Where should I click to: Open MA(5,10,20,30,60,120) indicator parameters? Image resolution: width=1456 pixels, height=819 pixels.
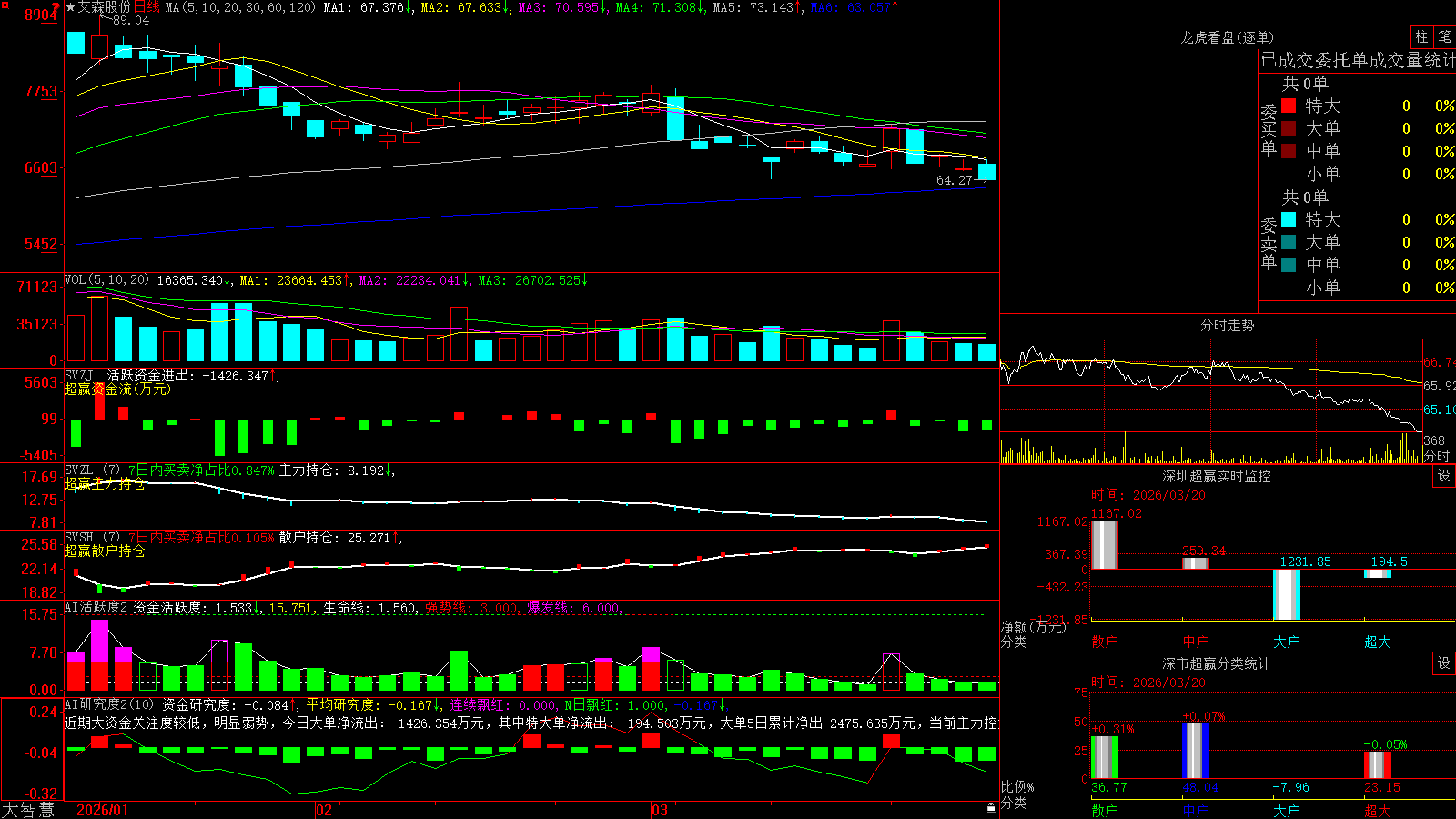[240, 7]
